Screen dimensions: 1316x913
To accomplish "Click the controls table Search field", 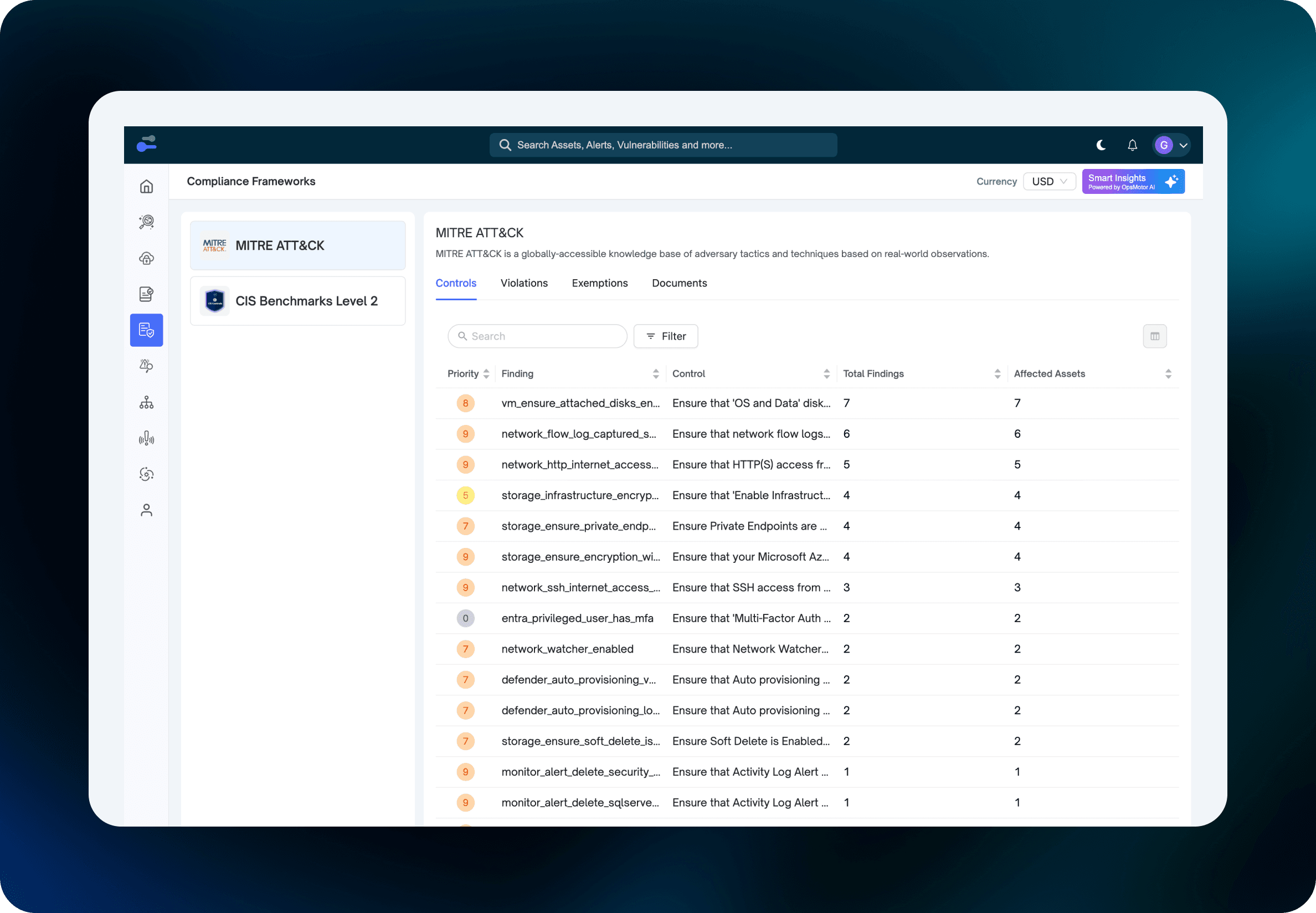I will tap(537, 336).
